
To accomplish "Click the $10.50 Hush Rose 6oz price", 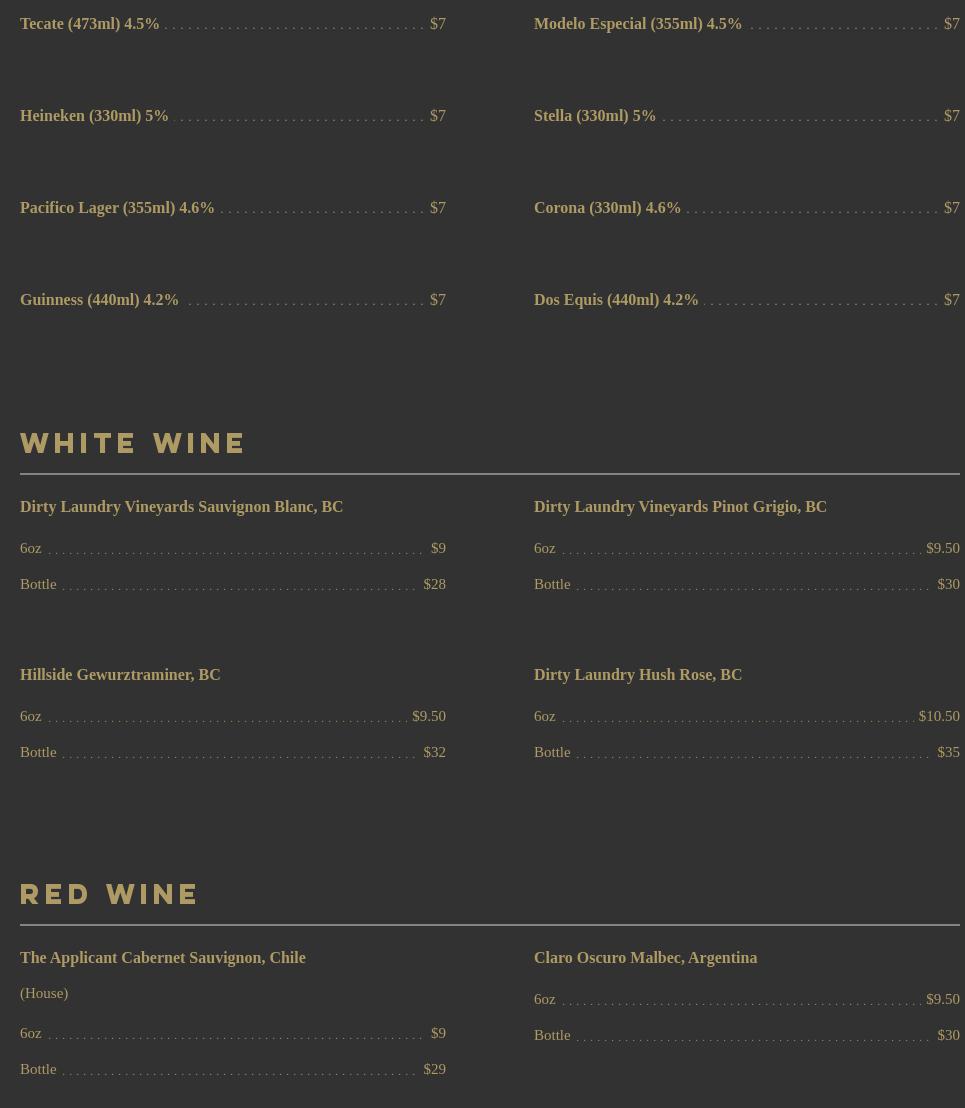I will (x=938, y=716).
